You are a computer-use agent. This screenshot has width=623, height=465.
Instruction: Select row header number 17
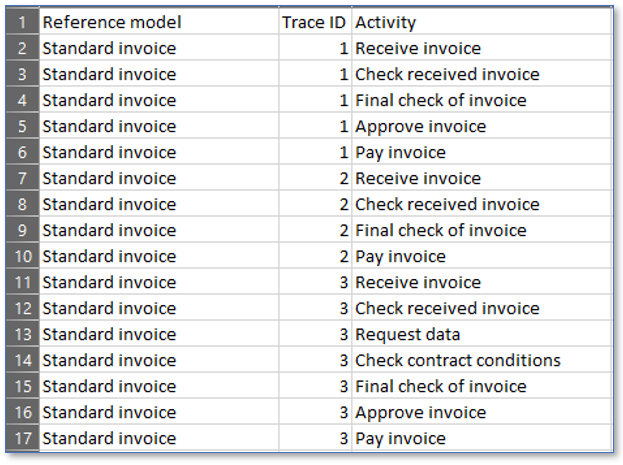pyautogui.click(x=22, y=438)
